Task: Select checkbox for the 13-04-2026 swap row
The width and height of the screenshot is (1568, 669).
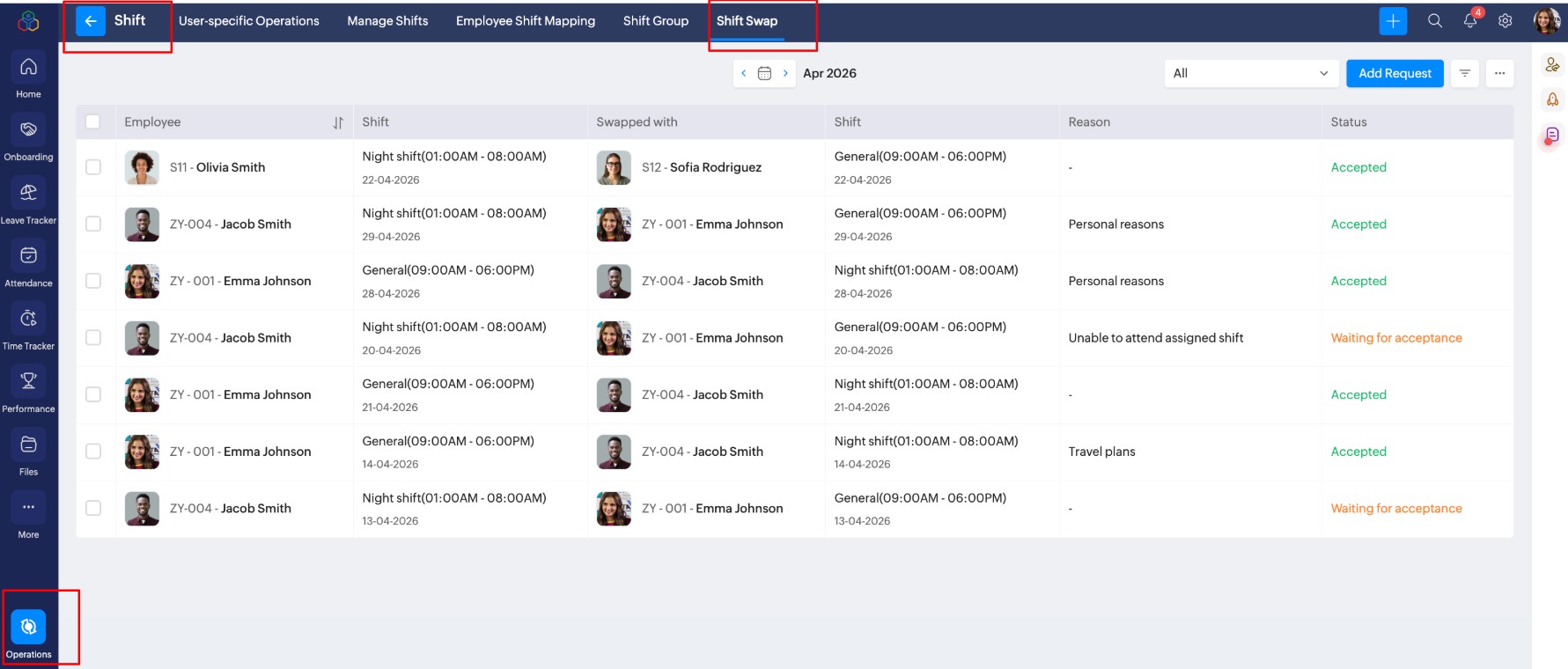Action: pyautogui.click(x=93, y=509)
